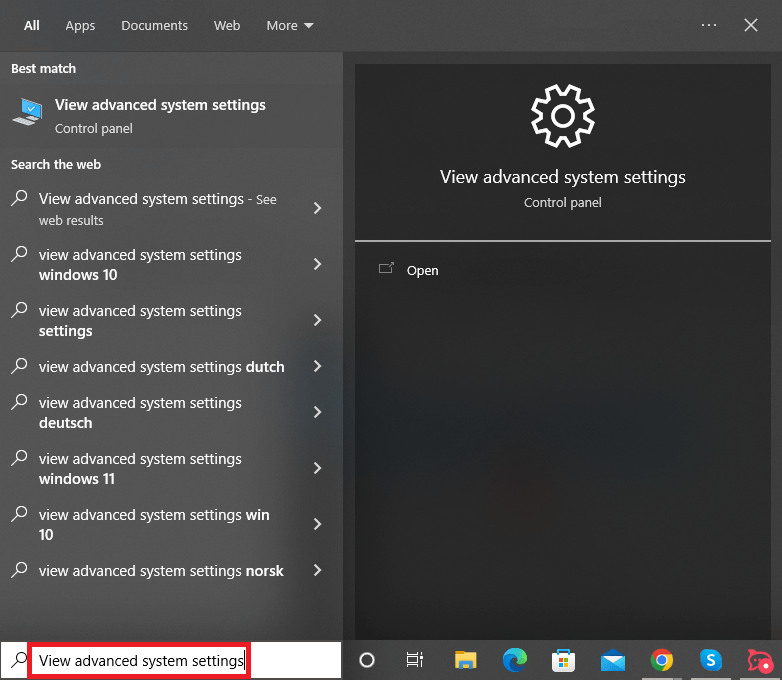Open the three-dots options menu
Screen dimensions: 782x680
pyautogui.click(x=709, y=25)
